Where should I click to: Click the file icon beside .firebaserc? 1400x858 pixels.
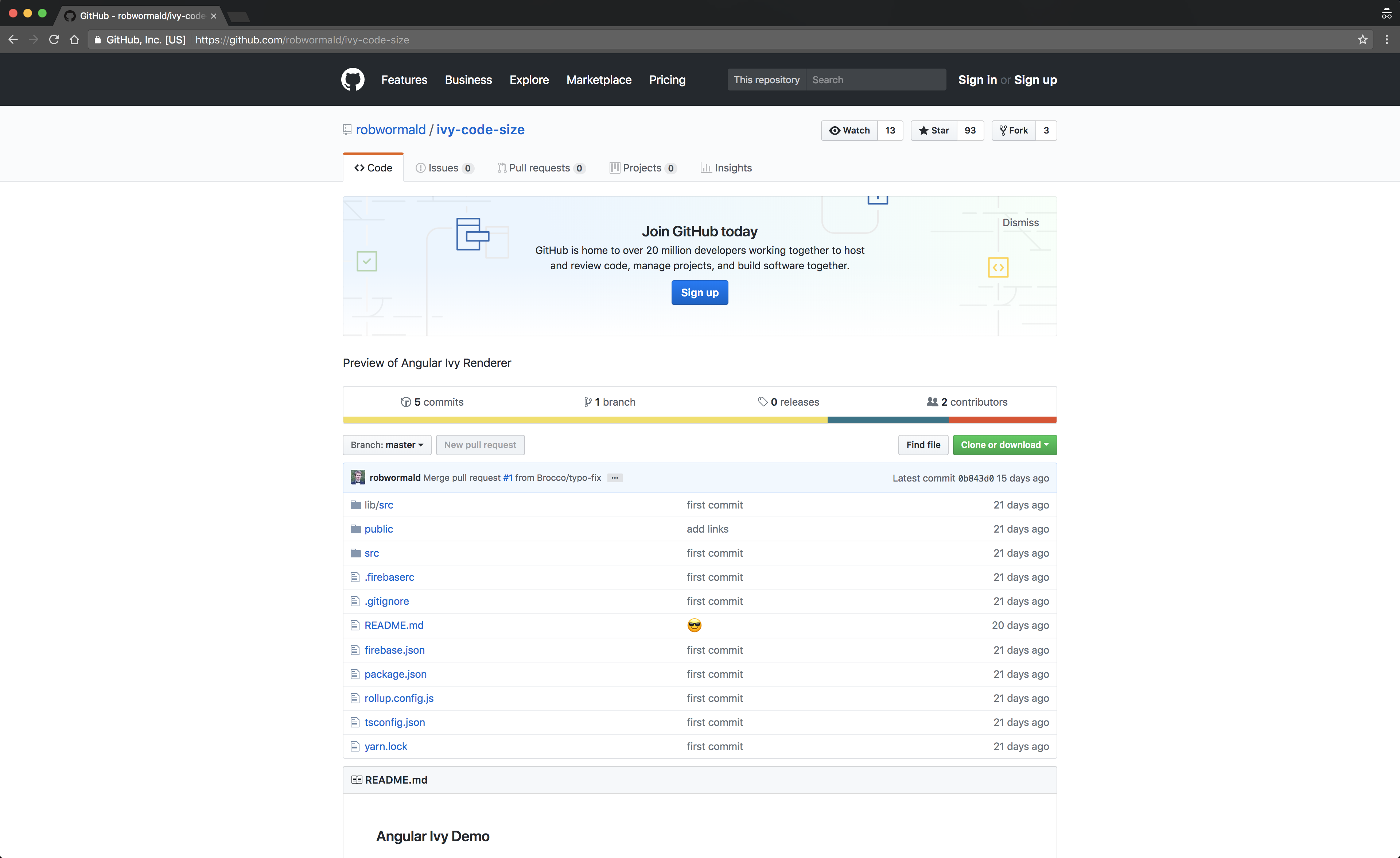(x=355, y=577)
